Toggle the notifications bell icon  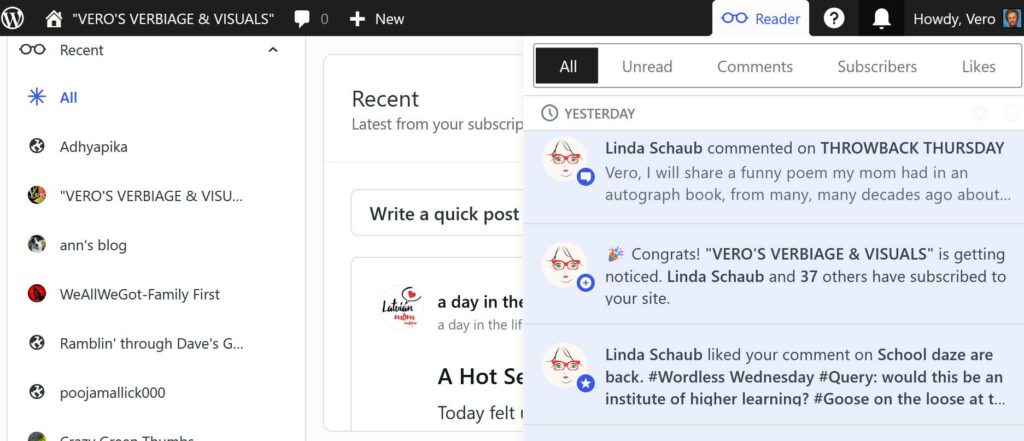click(881, 18)
